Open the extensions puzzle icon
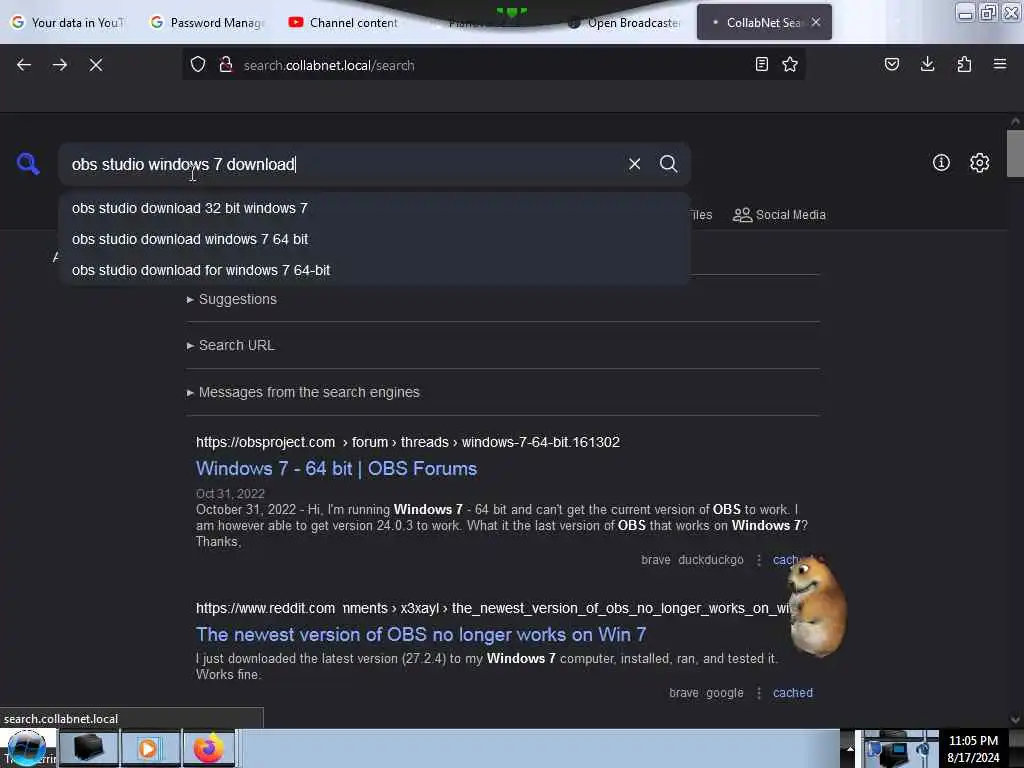The height and width of the screenshot is (768, 1024). pyautogui.click(x=964, y=64)
